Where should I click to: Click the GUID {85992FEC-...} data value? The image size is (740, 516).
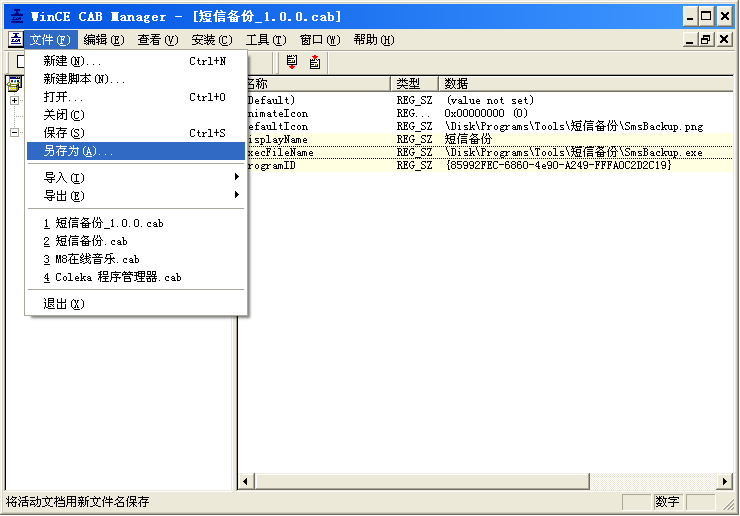pyautogui.click(x=558, y=165)
